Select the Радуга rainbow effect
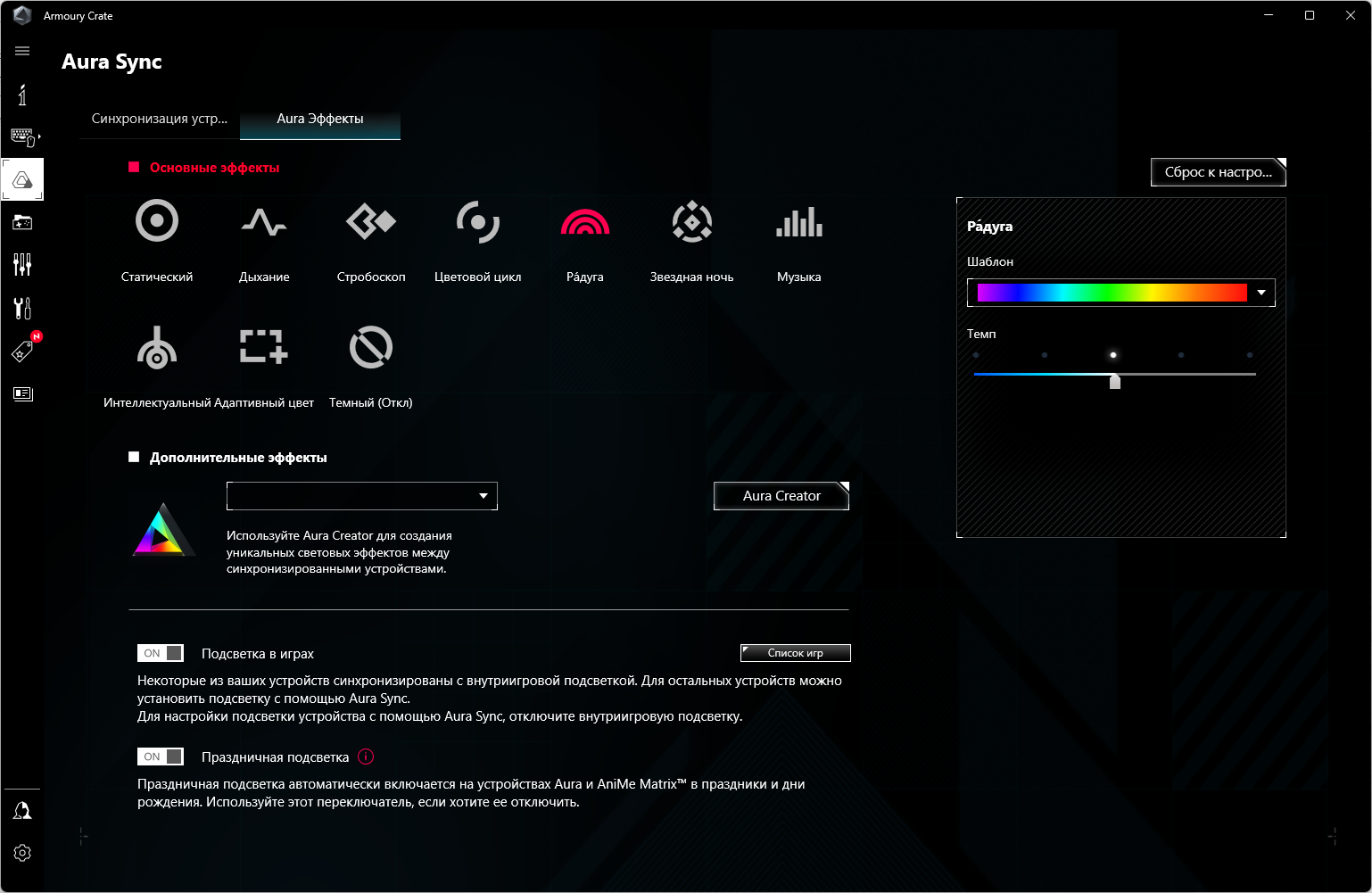Image resolution: width=1372 pixels, height=893 pixels. click(585, 221)
